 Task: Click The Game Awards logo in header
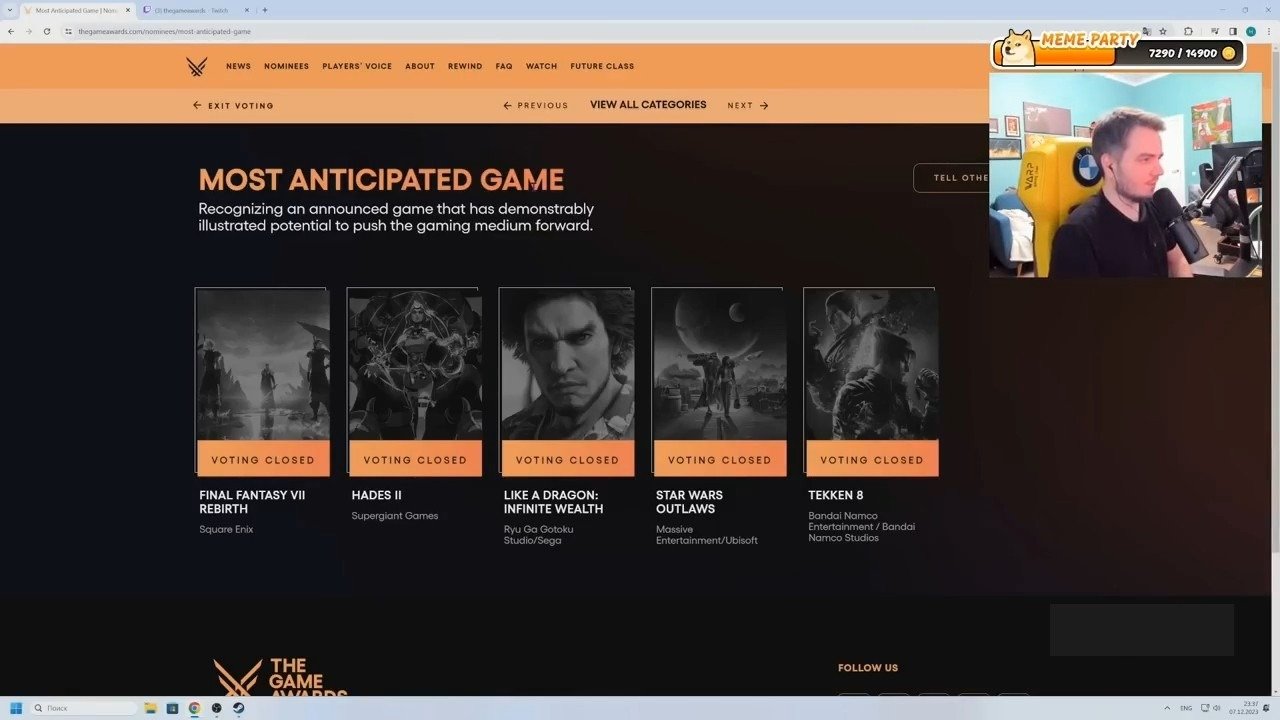point(197,67)
